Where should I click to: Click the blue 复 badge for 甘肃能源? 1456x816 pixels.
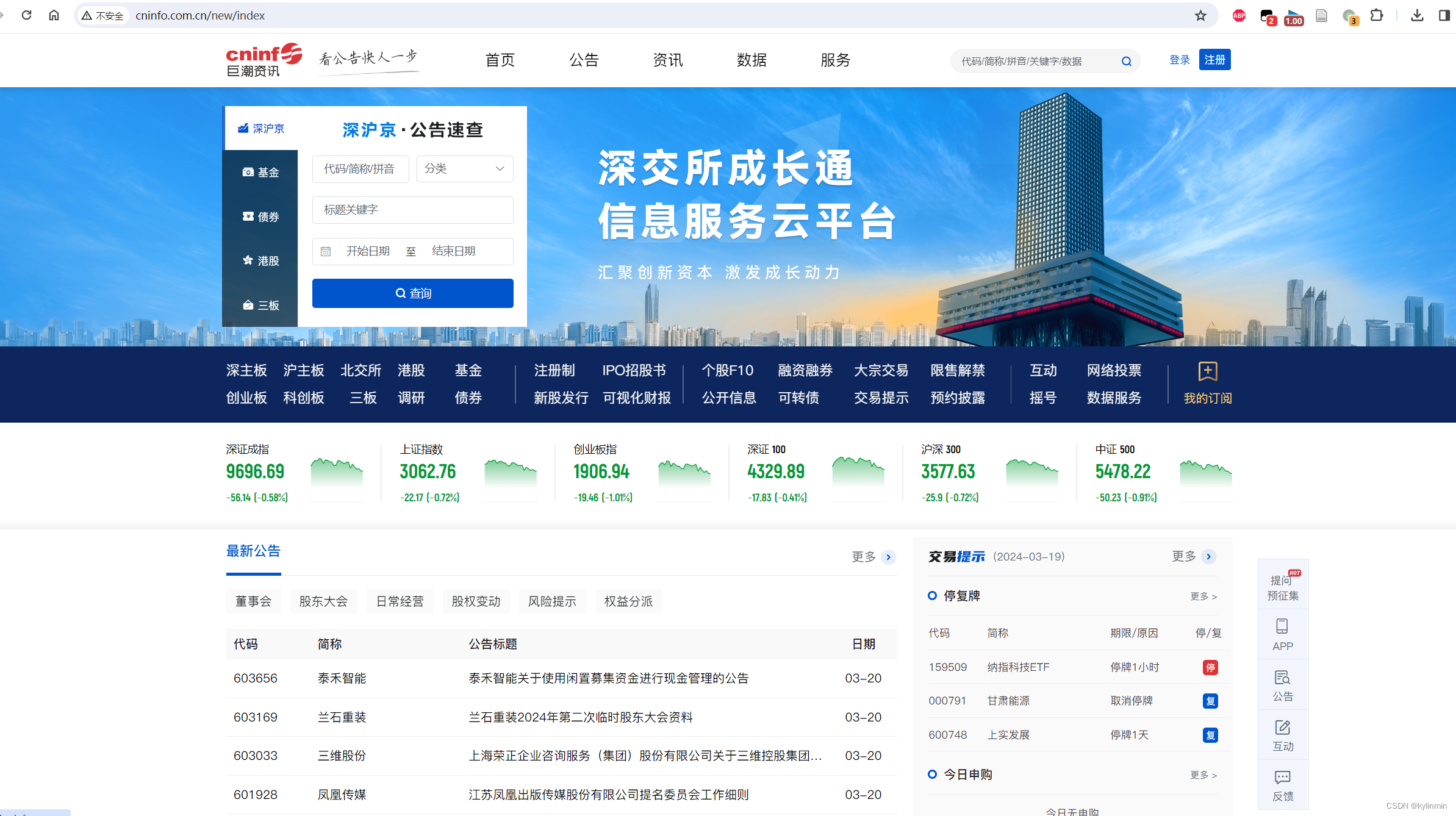[x=1210, y=701]
